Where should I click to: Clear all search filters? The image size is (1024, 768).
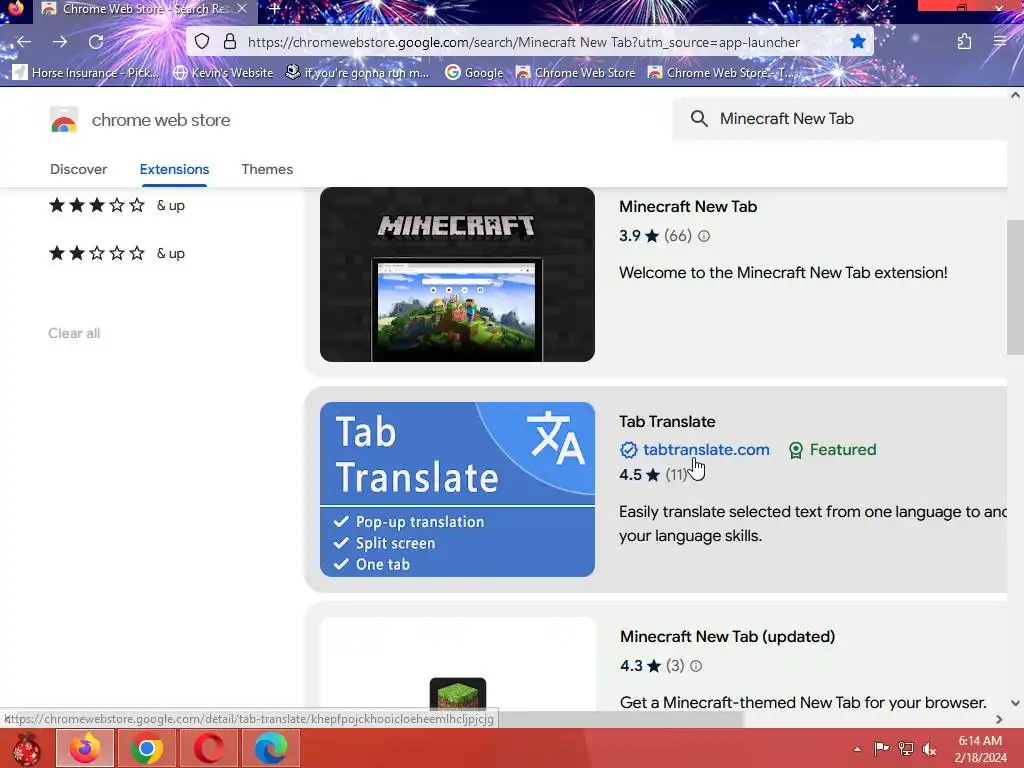(74, 333)
